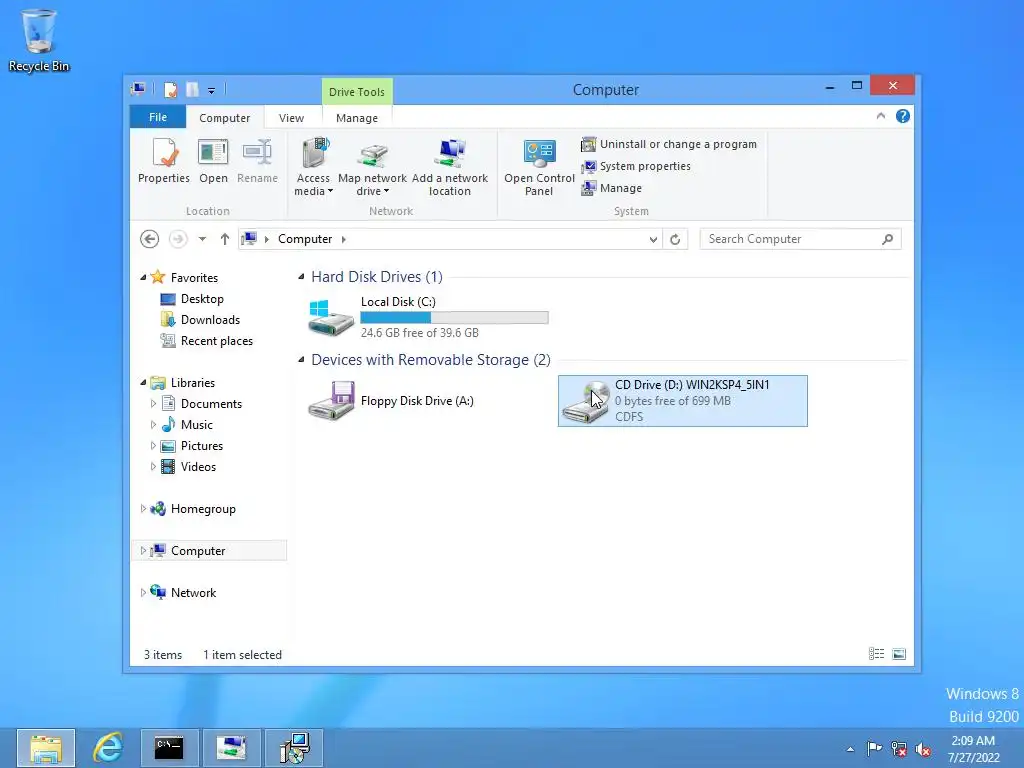Screen dimensions: 1024x768
Task: Open Customize Quick Access Toolbar dropdown
Action: click(x=211, y=91)
